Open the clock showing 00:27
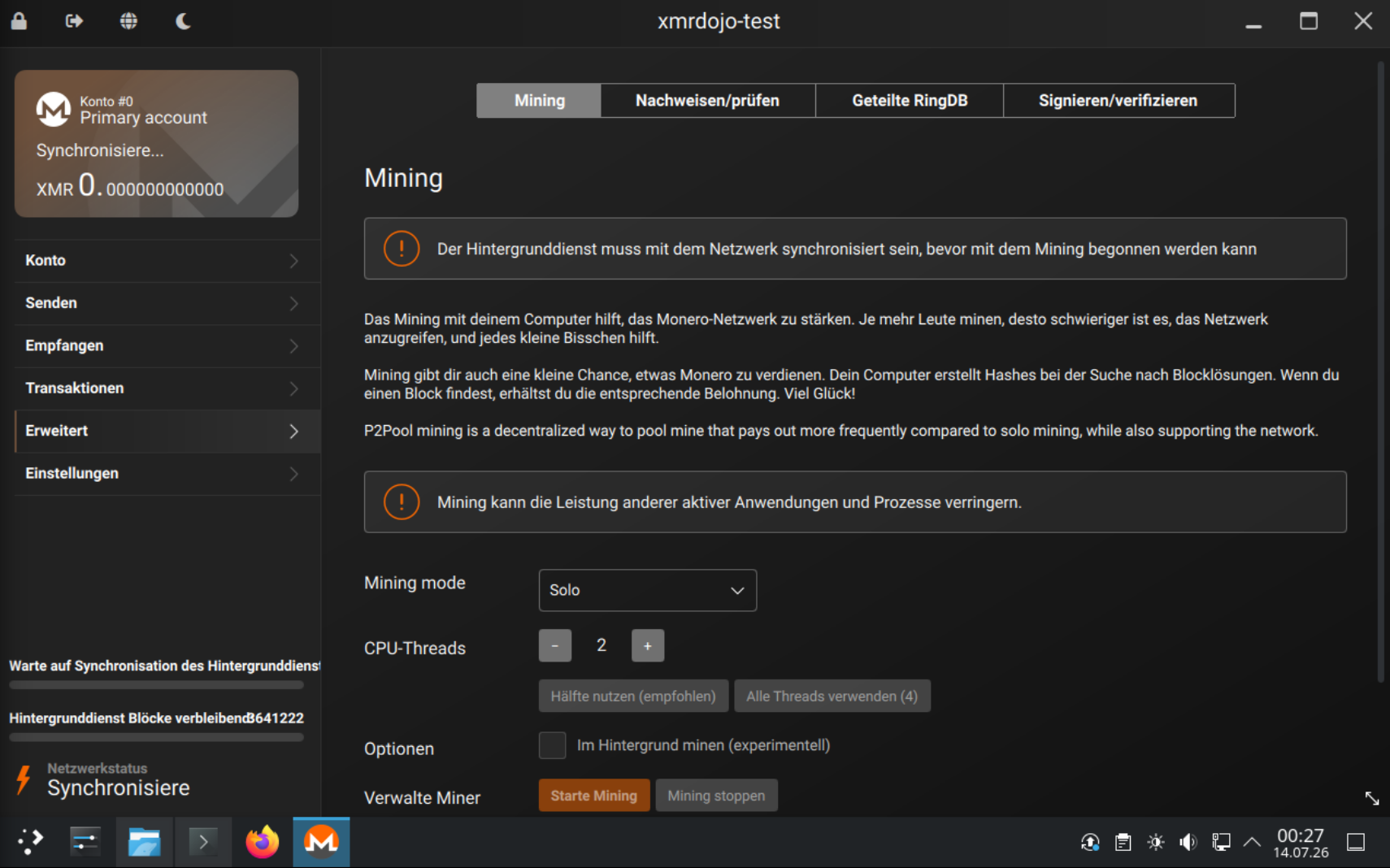The image size is (1390, 868). 1301,843
